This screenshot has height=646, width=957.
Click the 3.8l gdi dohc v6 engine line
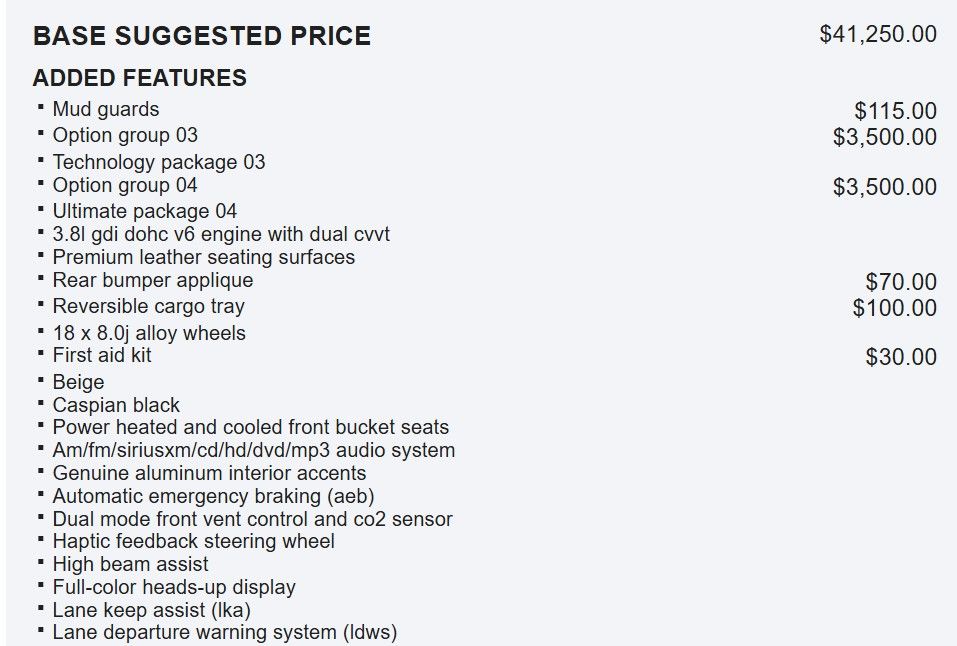tap(220, 234)
